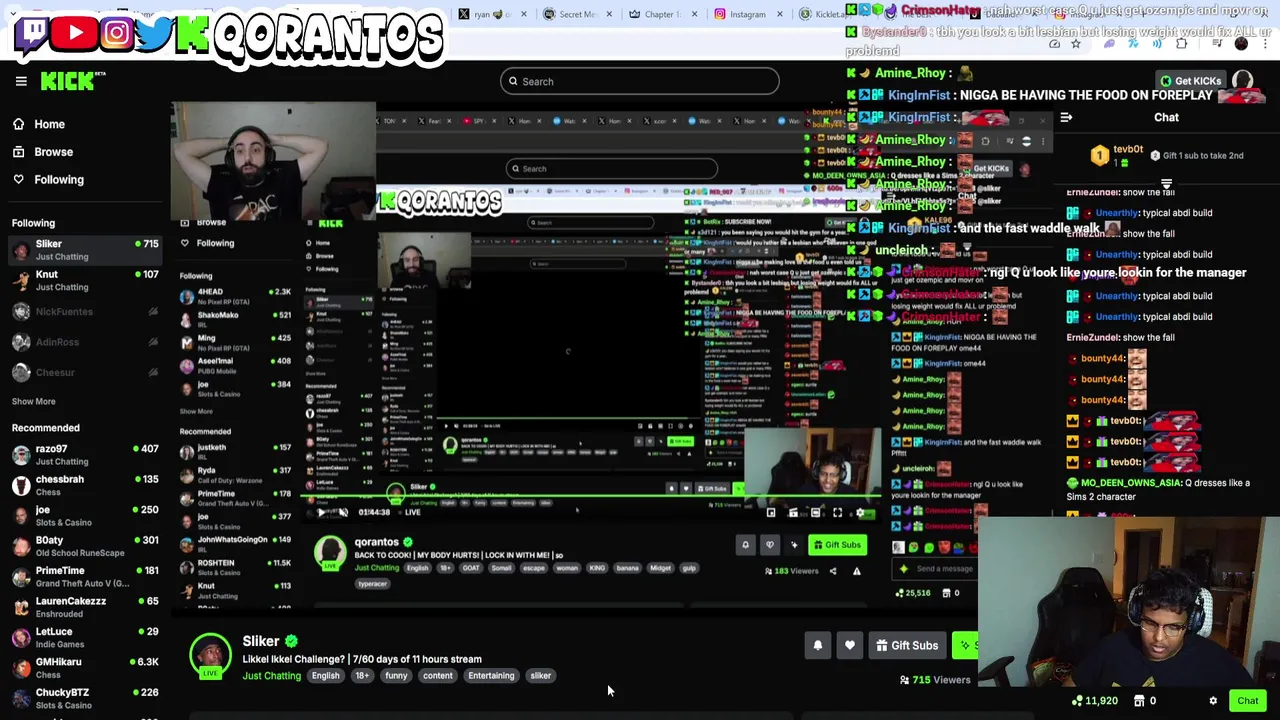Click the Following heart icon in the sidebar
The image size is (1280, 720).
click(18, 179)
